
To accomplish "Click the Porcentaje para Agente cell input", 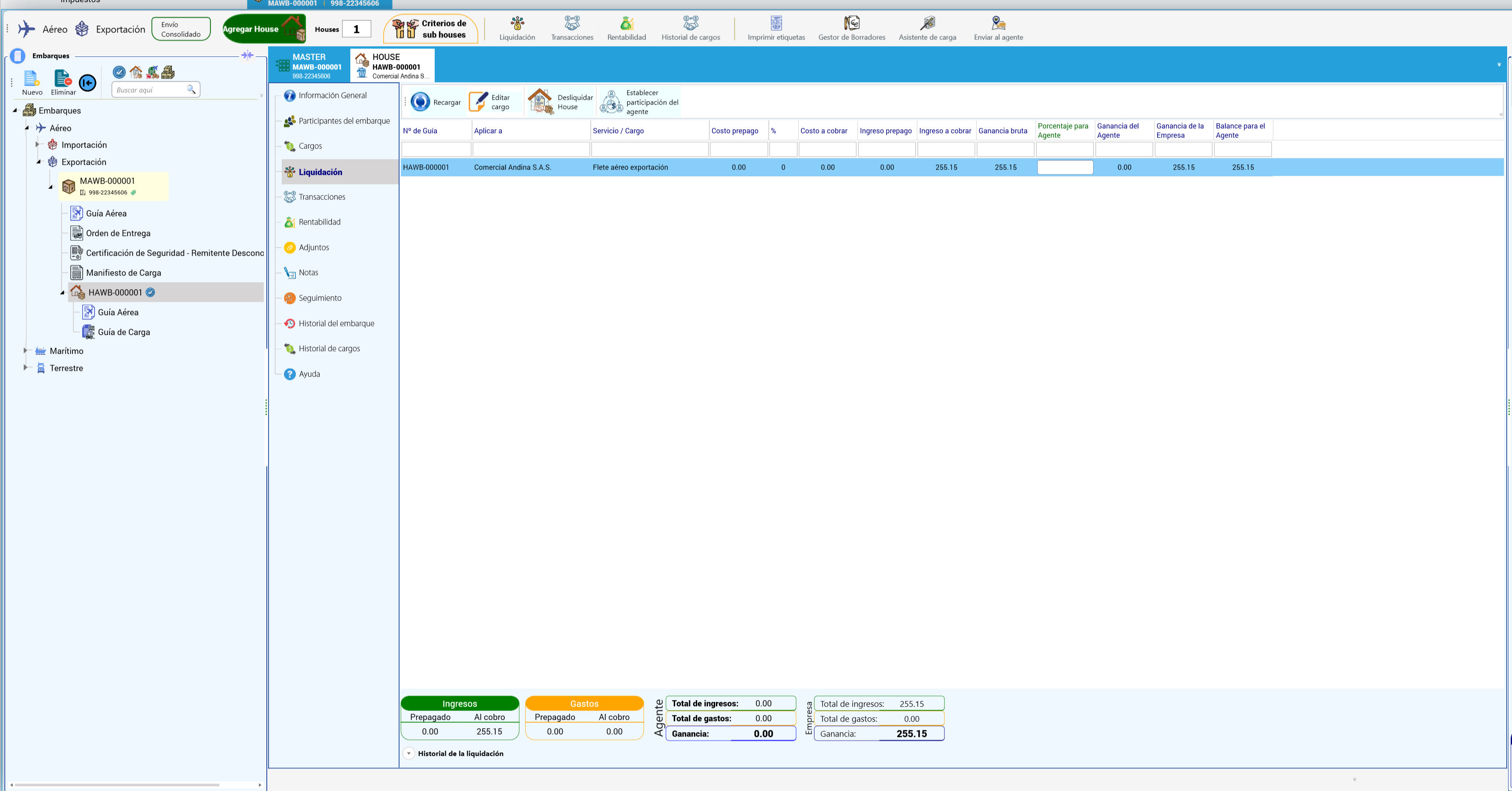I will tap(1065, 167).
